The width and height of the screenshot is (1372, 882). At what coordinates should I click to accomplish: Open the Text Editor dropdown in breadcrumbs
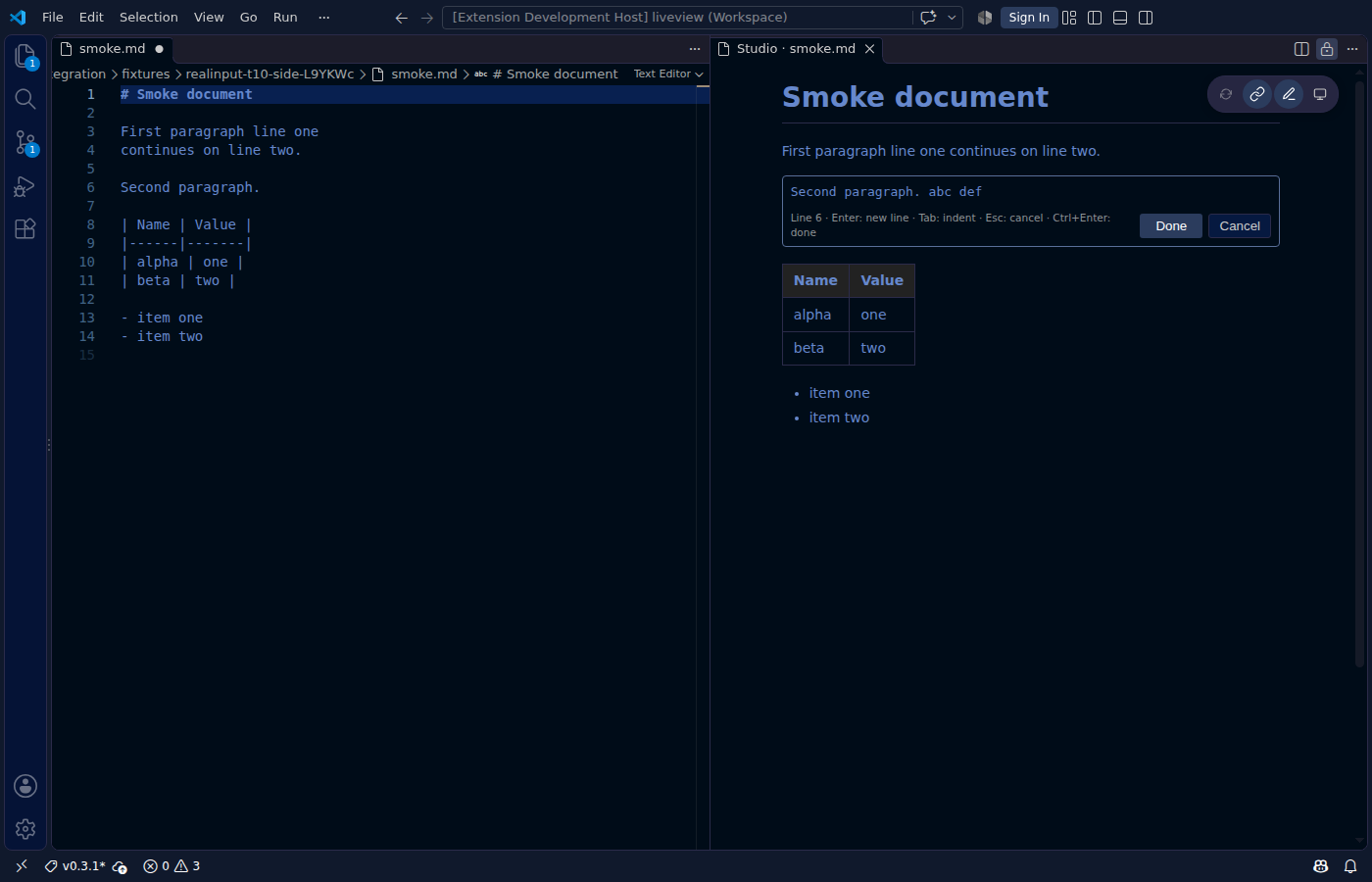pos(668,74)
